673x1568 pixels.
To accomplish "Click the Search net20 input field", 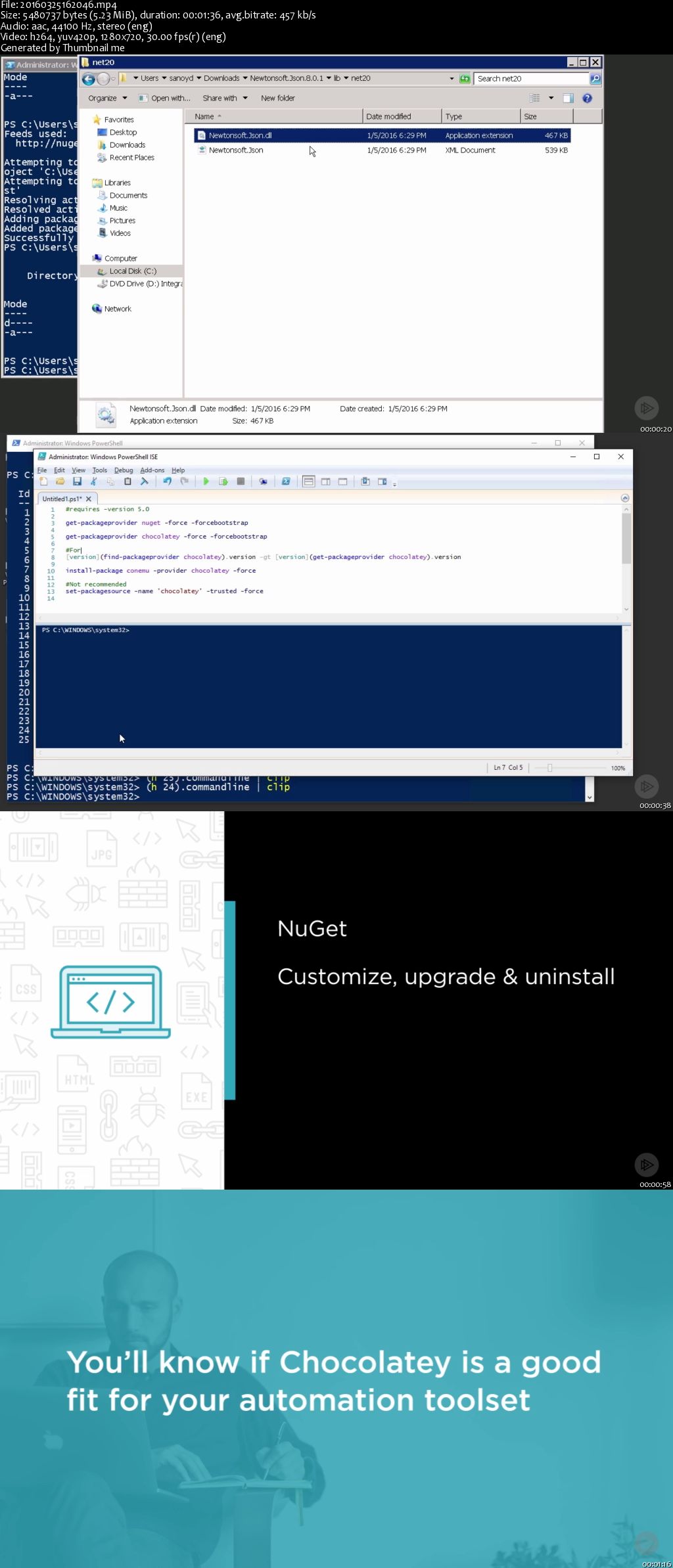I will tap(531, 79).
